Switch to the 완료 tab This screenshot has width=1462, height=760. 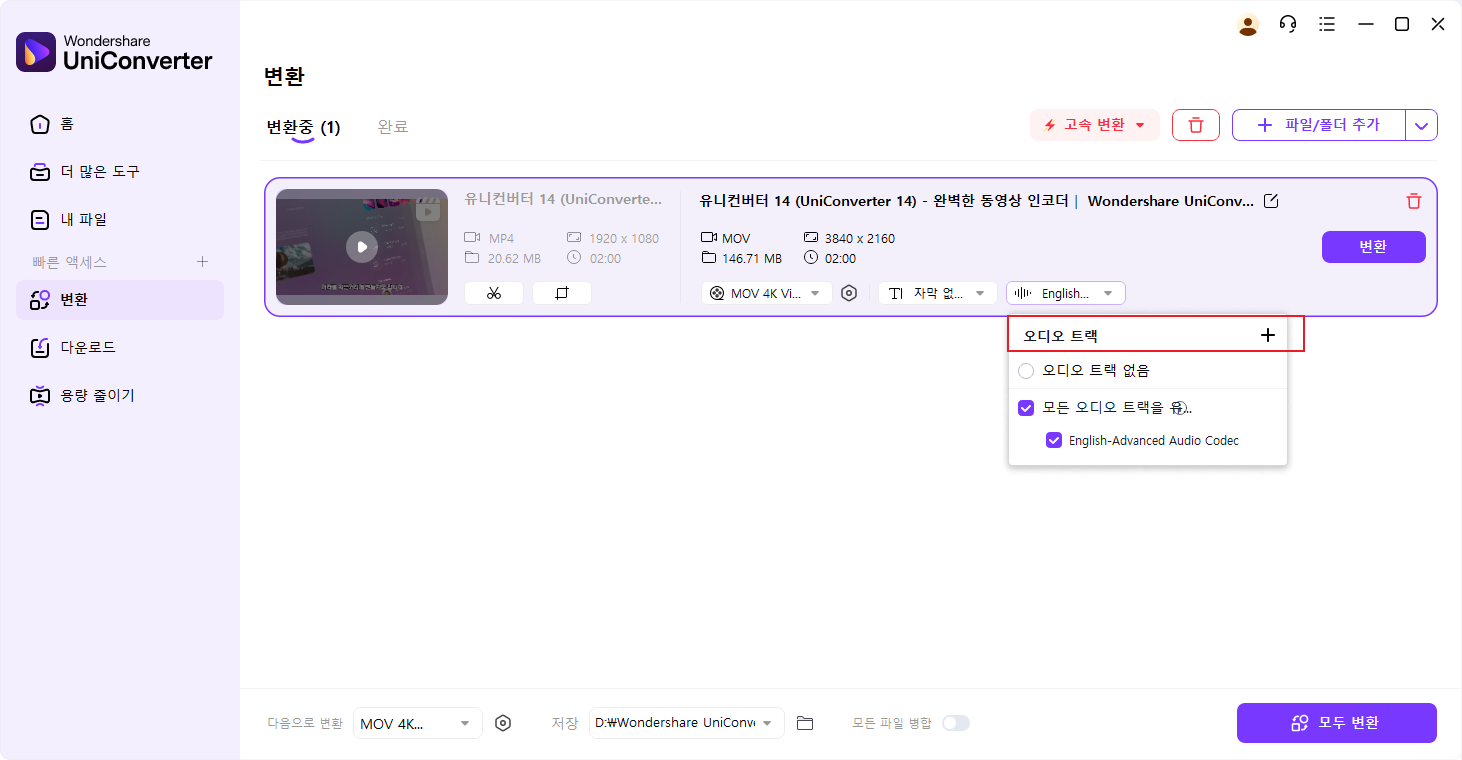click(x=392, y=127)
